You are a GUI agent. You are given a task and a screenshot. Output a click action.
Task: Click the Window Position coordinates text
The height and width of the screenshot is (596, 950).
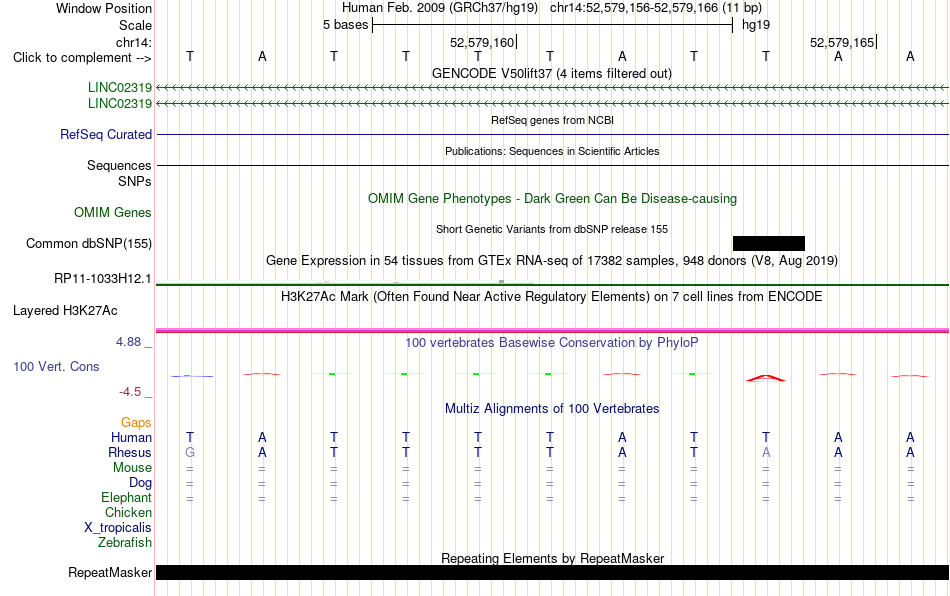coord(552,8)
